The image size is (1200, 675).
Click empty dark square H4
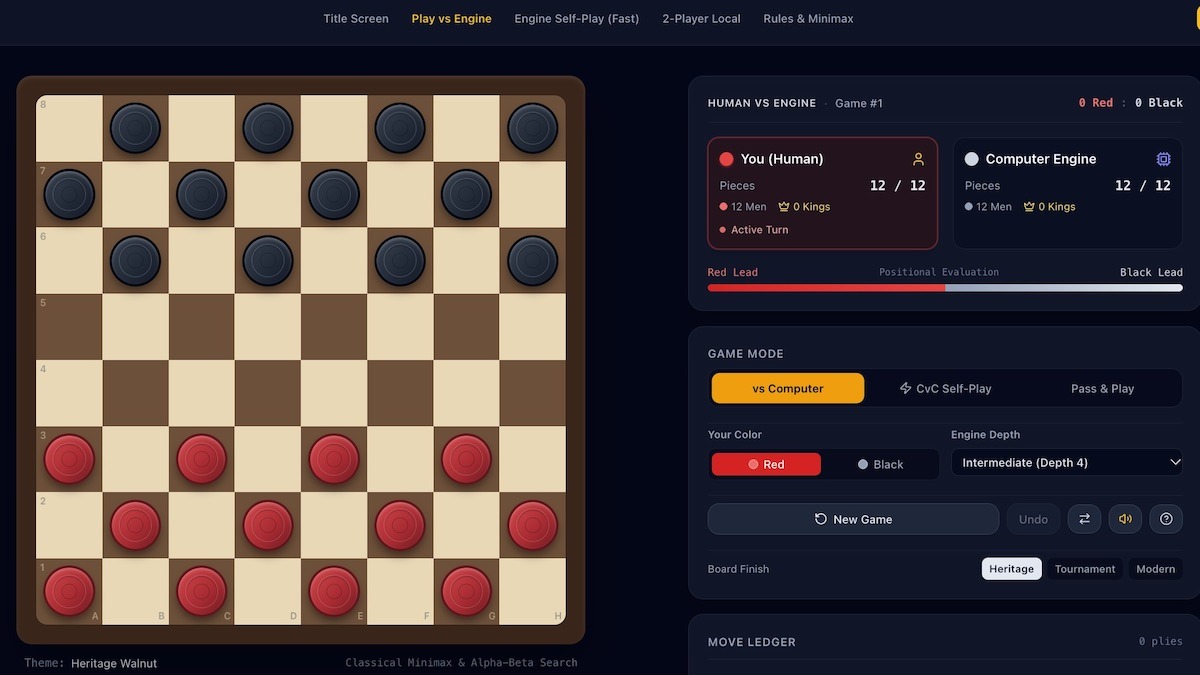coord(532,393)
